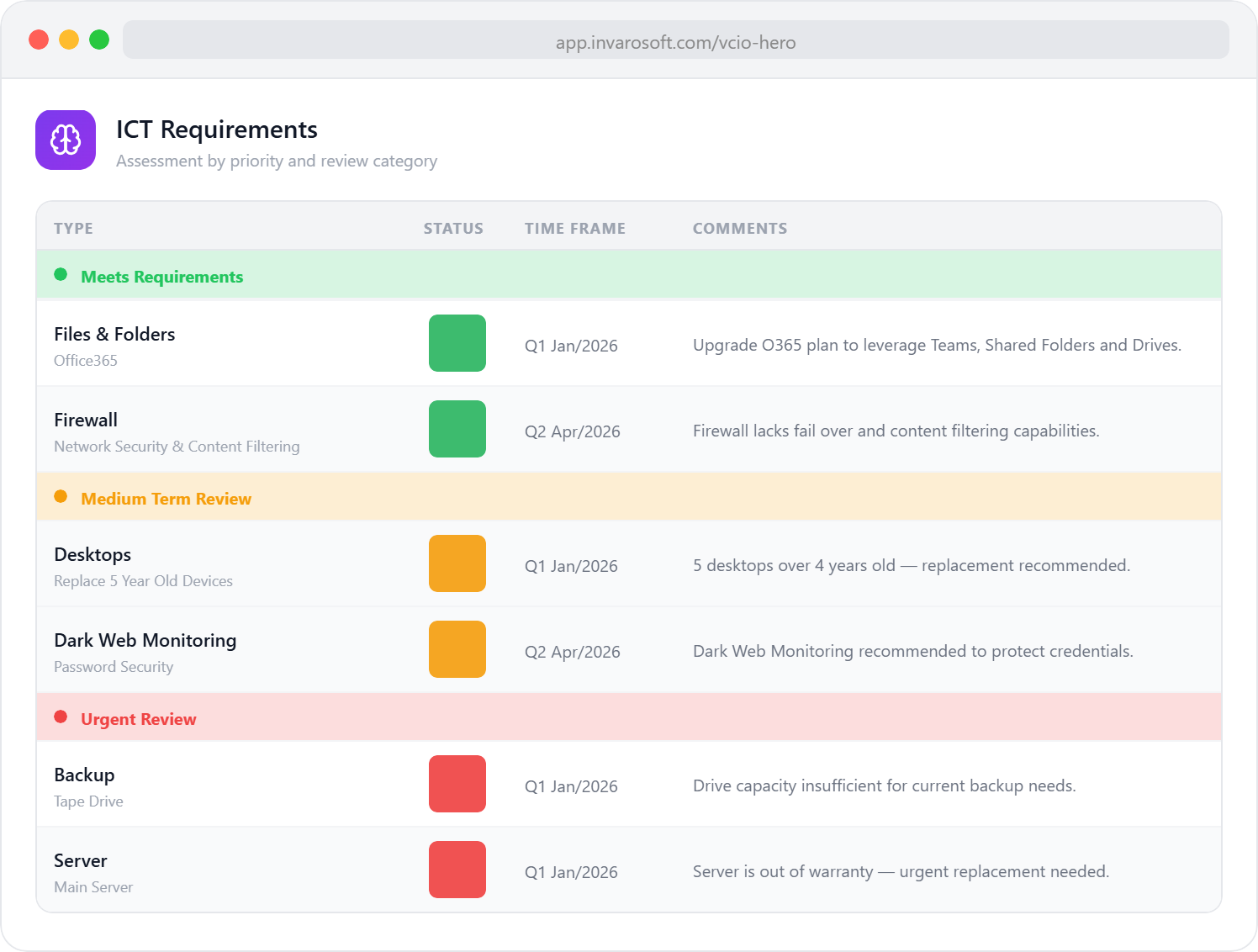Viewport: 1258px width, 952px height.
Task: Click Q2 Apr/2026 time frame for Dark Web Monitoring
Action: point(573,652)
